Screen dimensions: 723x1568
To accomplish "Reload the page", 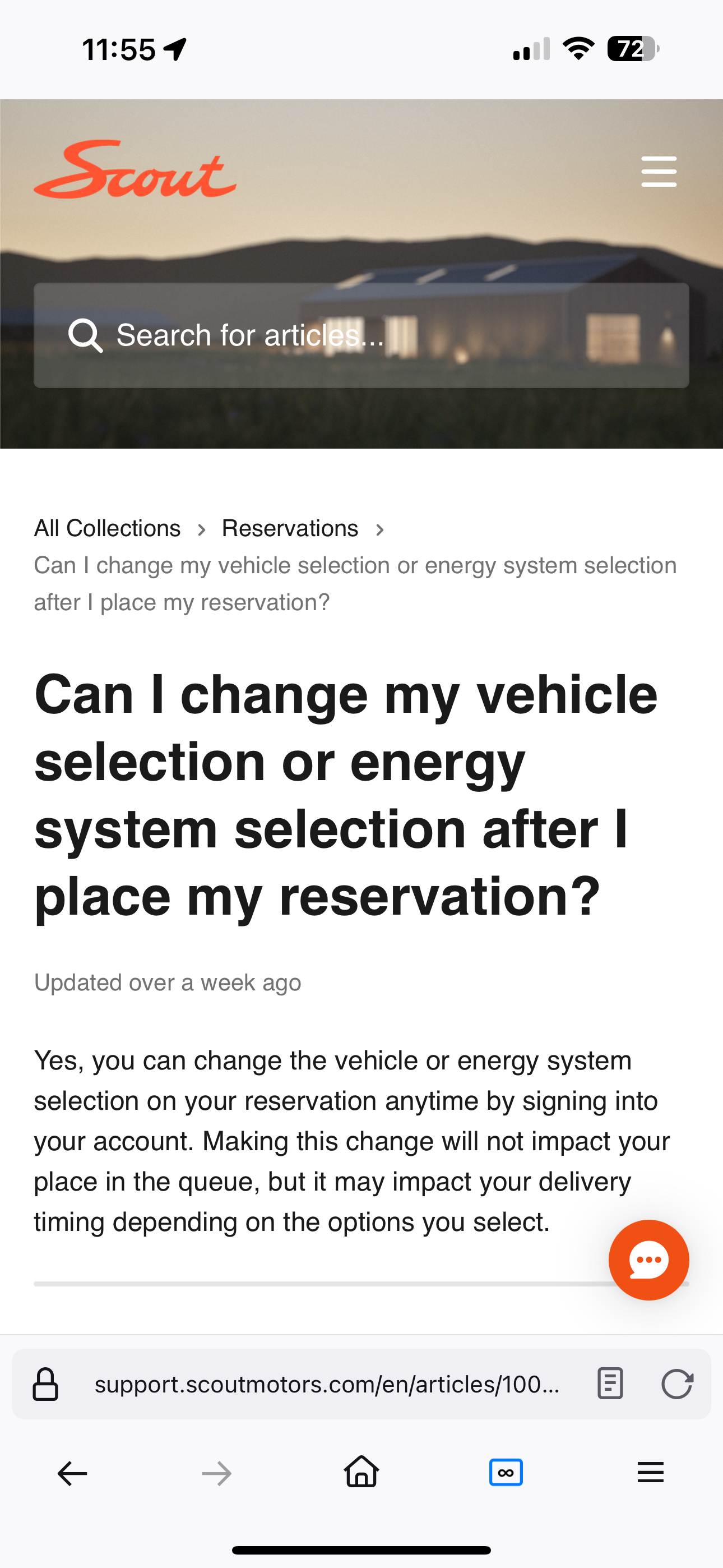I will pyautogui.click(x=676, y=1383).
